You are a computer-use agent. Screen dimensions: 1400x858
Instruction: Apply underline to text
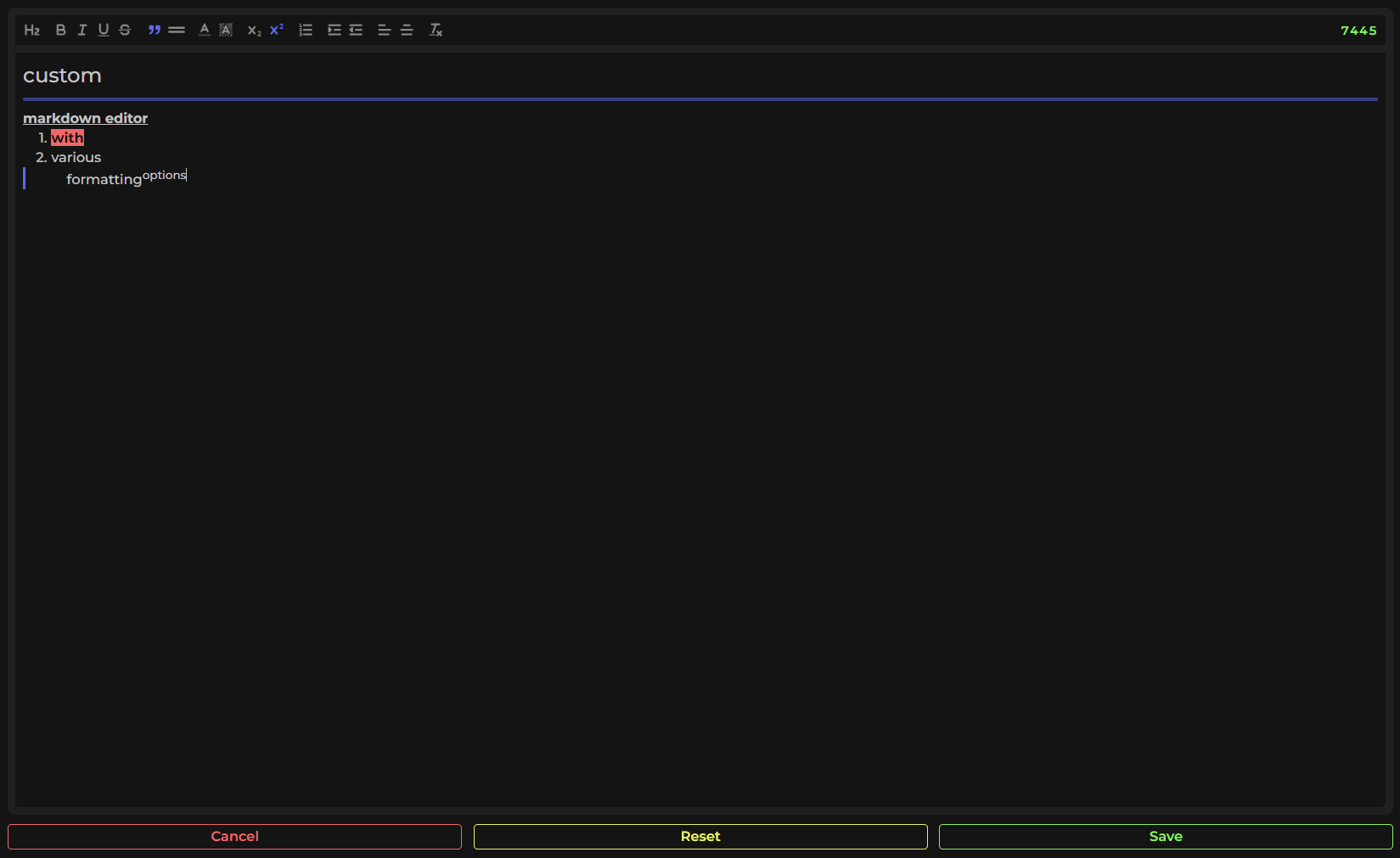tap(103, 29)
